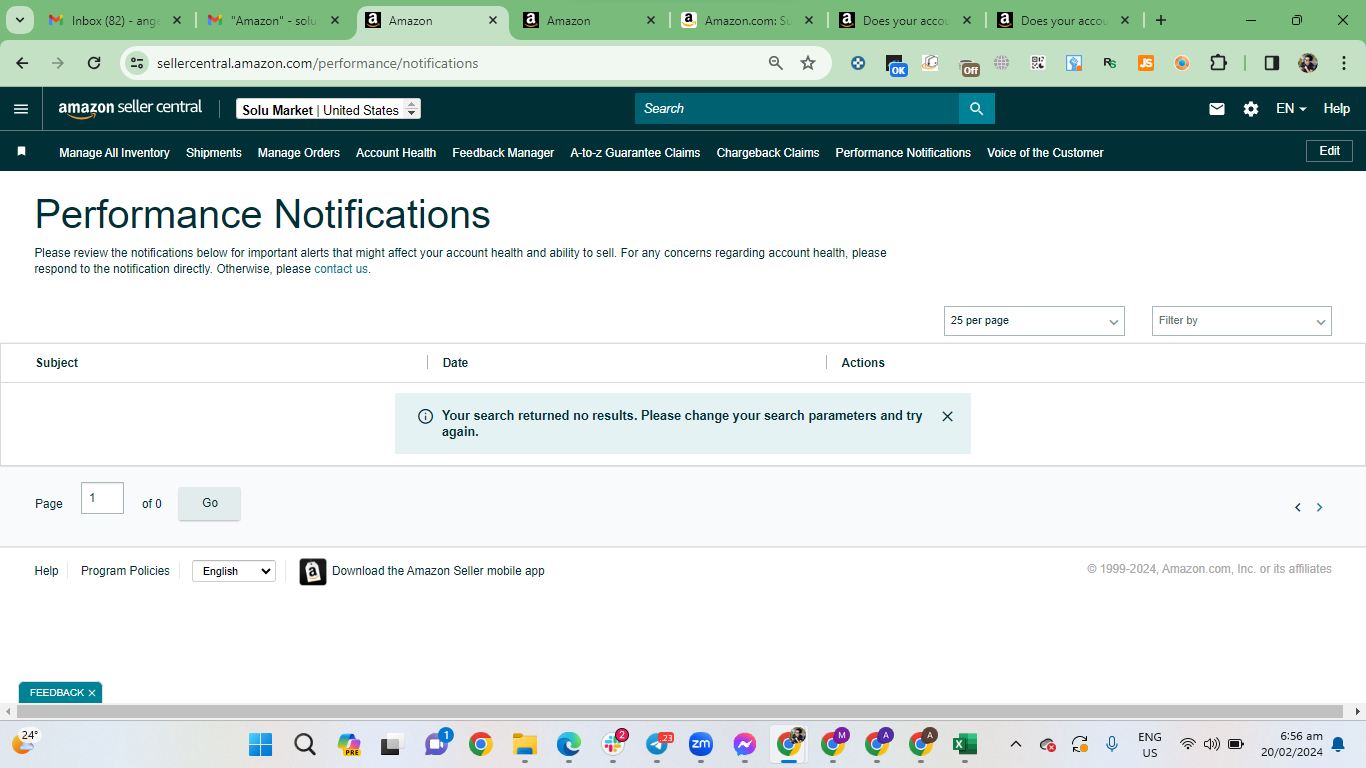Click the bookmark flag icon in navigation

pos(21,152)
